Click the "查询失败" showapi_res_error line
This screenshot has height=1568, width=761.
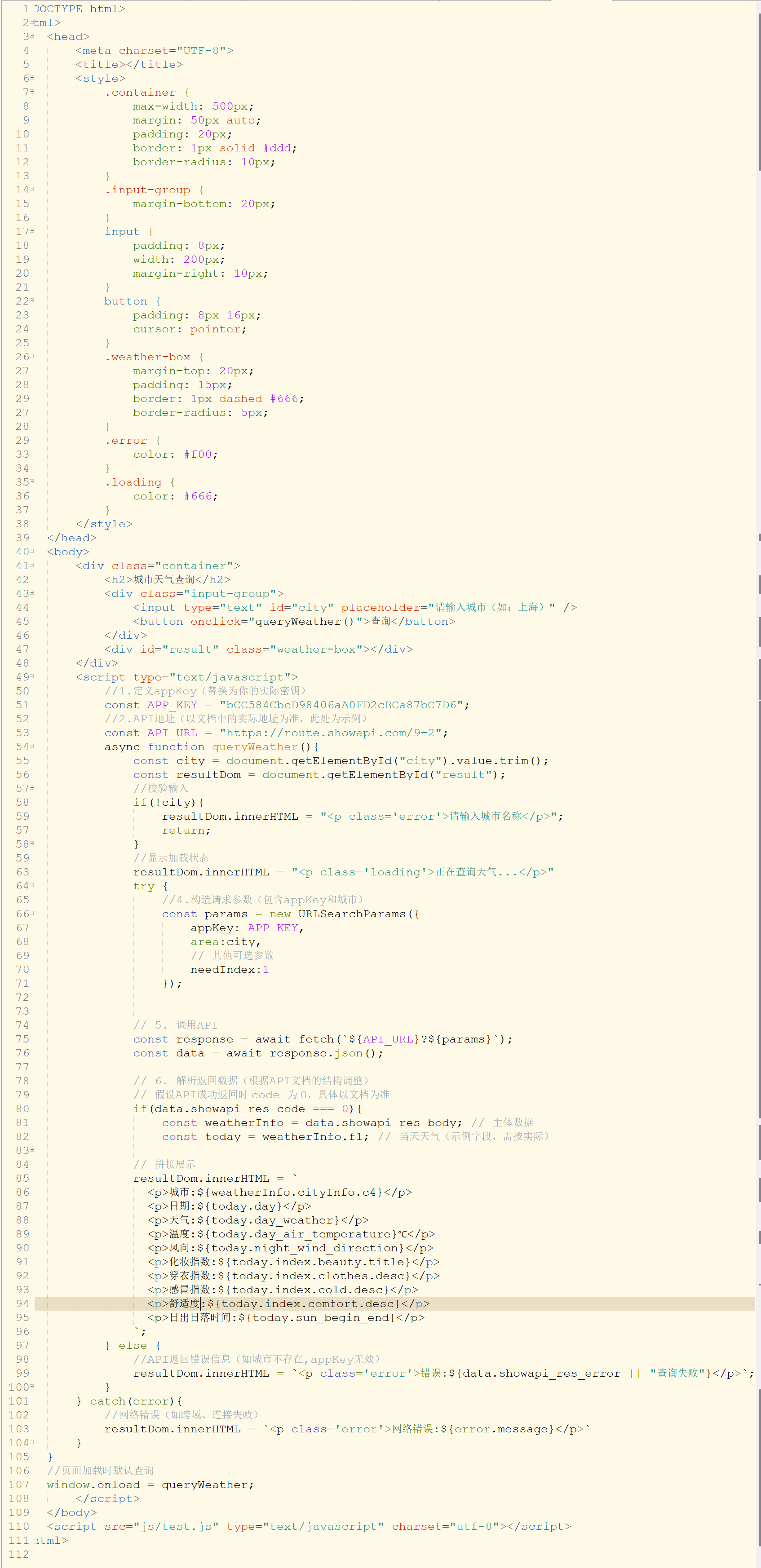[x=444, y=1373]
